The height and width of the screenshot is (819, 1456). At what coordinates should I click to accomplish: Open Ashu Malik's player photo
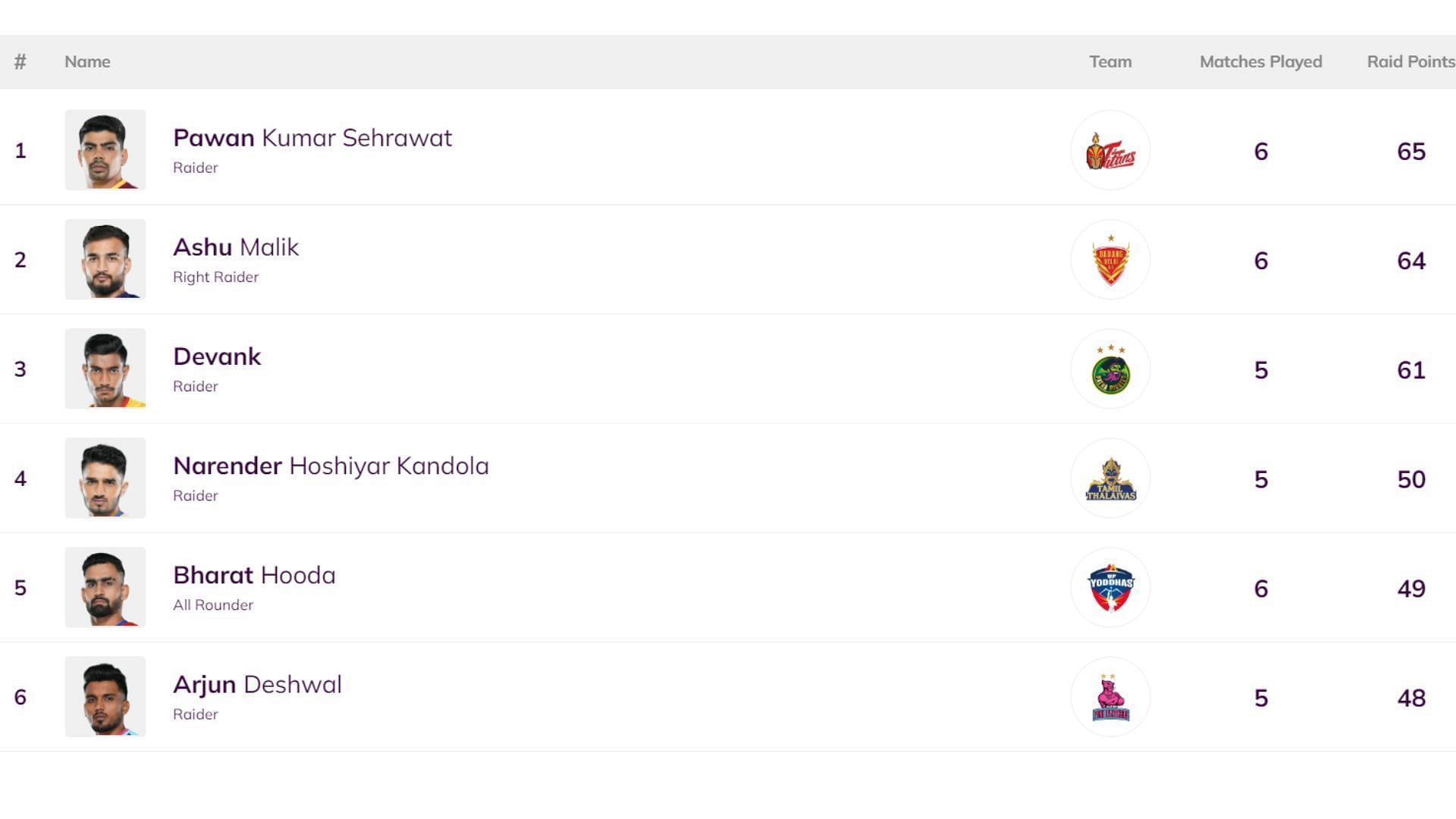105,259
